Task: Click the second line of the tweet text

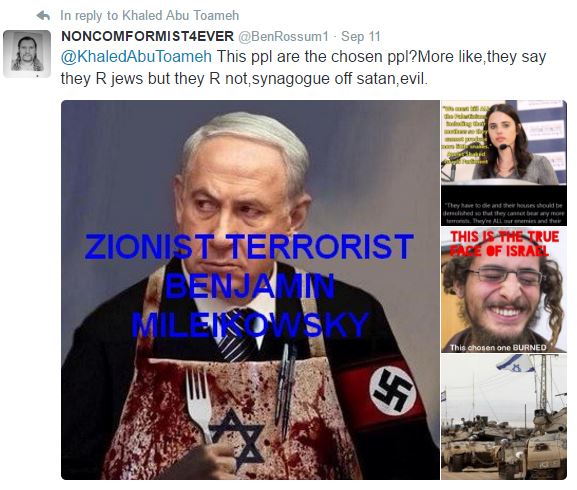Action: click(x=244, y=79)
